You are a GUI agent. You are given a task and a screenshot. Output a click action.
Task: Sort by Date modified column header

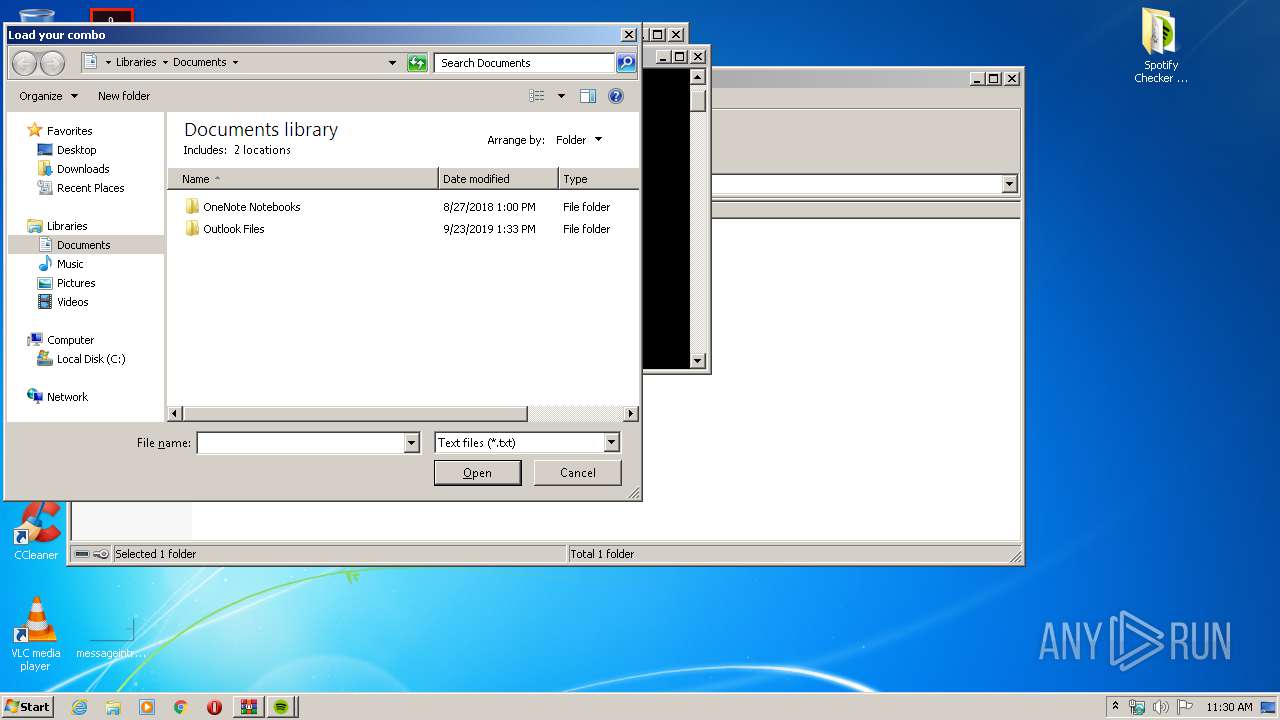click(498, 179)
